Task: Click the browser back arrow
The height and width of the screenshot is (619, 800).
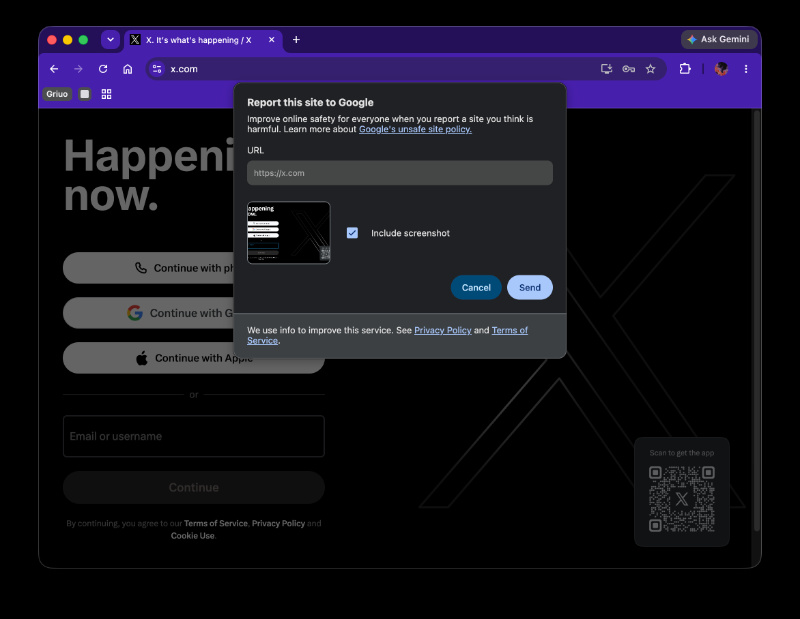Action: coord(54,69)
